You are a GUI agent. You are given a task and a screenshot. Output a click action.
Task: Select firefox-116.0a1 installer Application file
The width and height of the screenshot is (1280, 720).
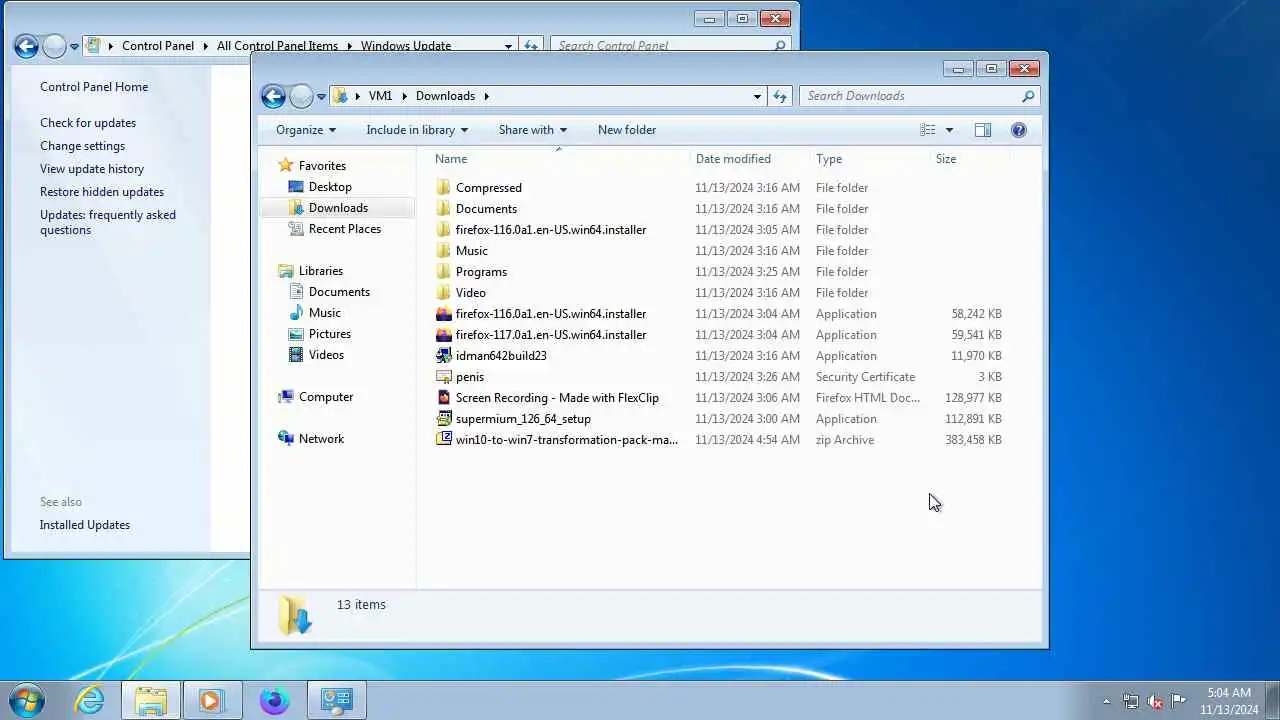click(x=551, y=314)
